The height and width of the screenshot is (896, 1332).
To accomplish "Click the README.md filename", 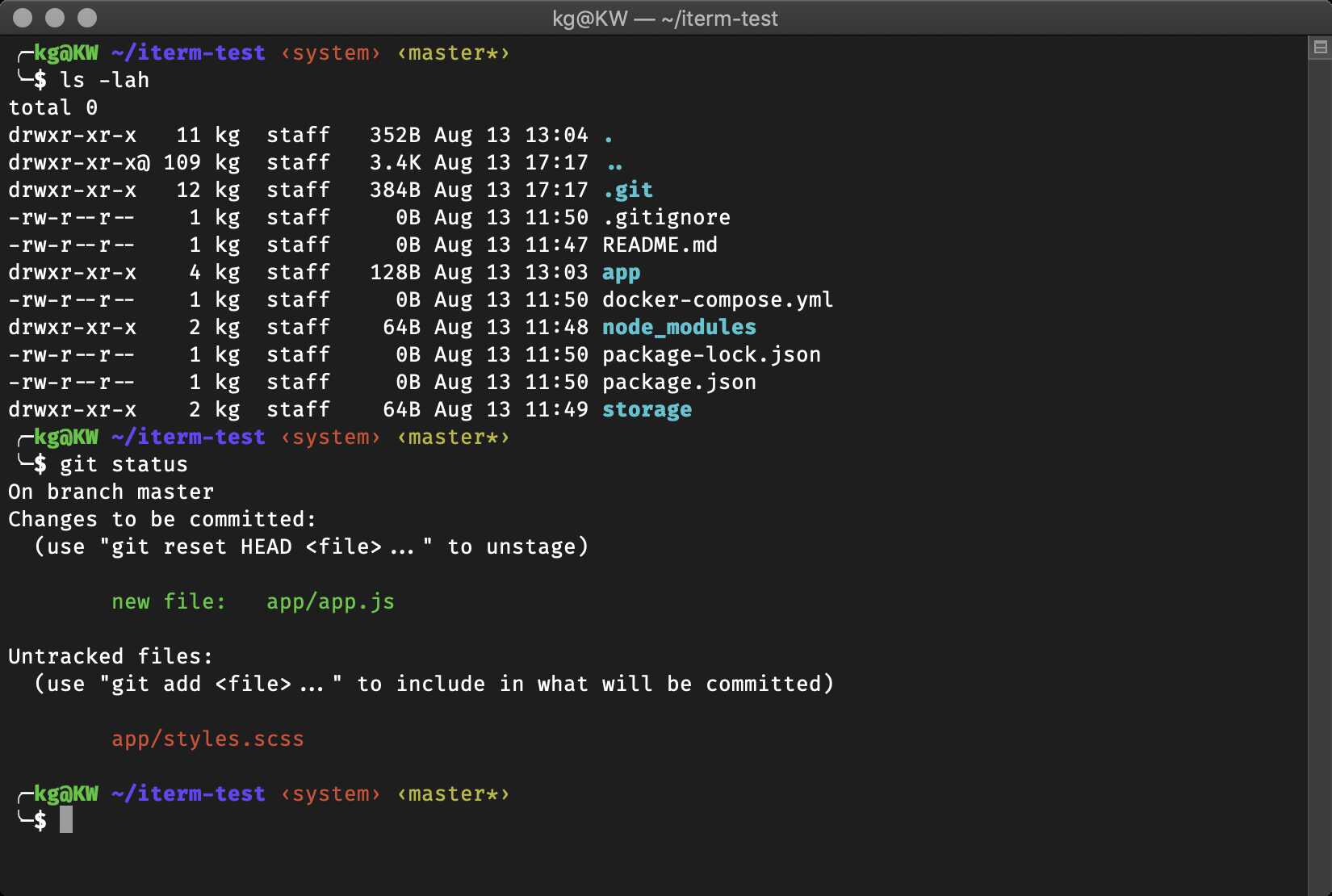I will [660, 245].
